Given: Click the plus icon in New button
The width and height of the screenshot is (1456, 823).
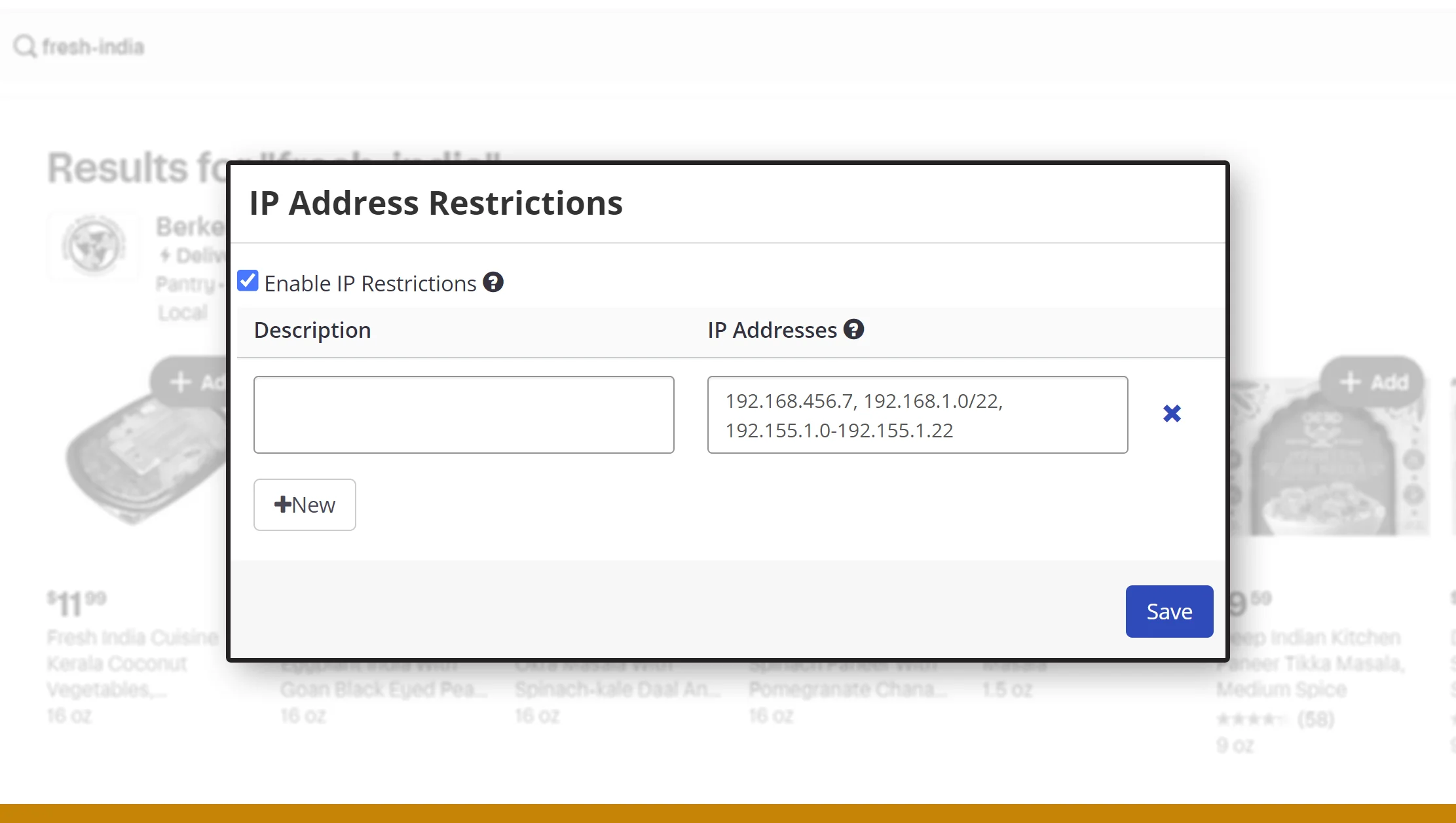Looking at the screenshot, I should [x=282, y=504].
